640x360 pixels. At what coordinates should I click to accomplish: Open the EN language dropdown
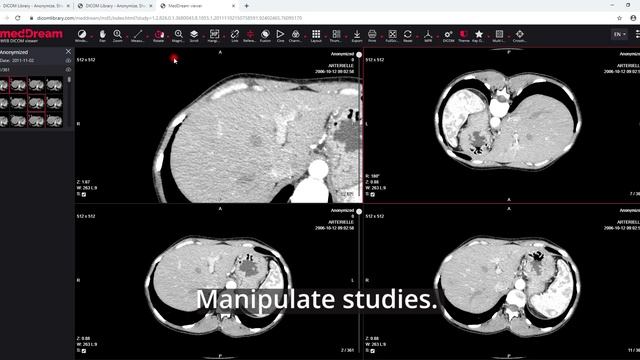coord(619,34)
